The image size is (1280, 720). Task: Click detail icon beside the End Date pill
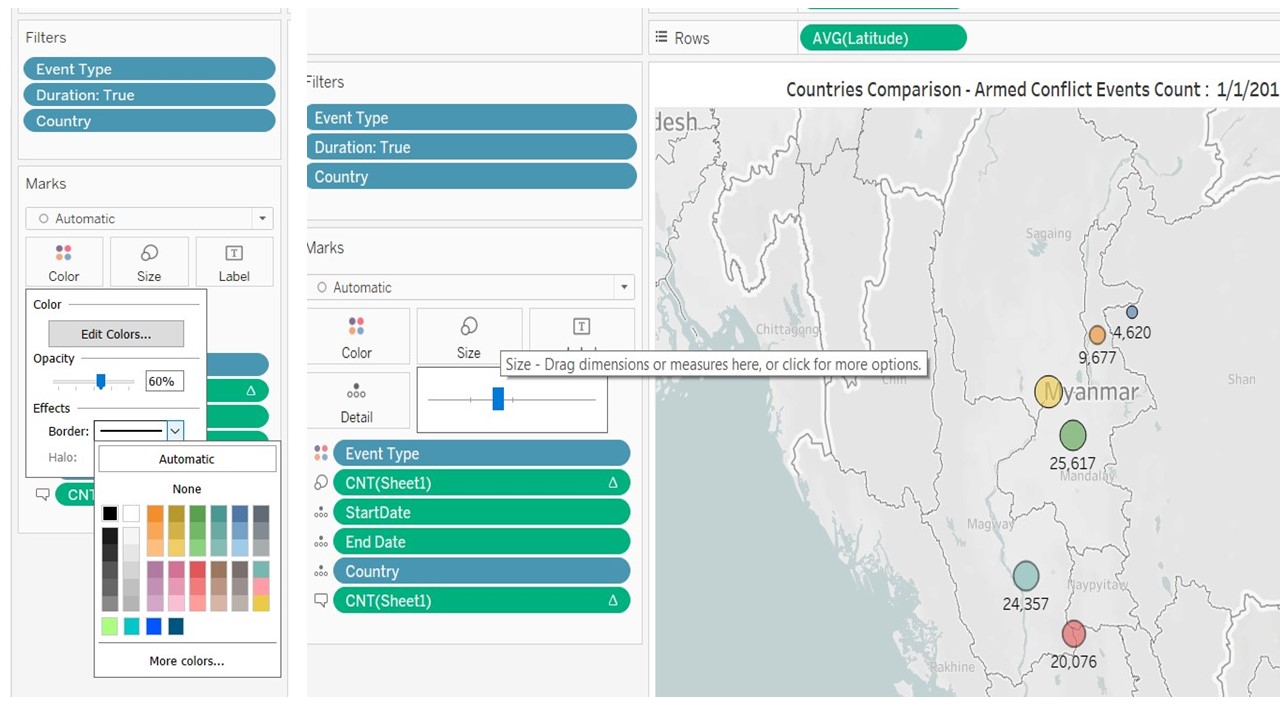321,542
